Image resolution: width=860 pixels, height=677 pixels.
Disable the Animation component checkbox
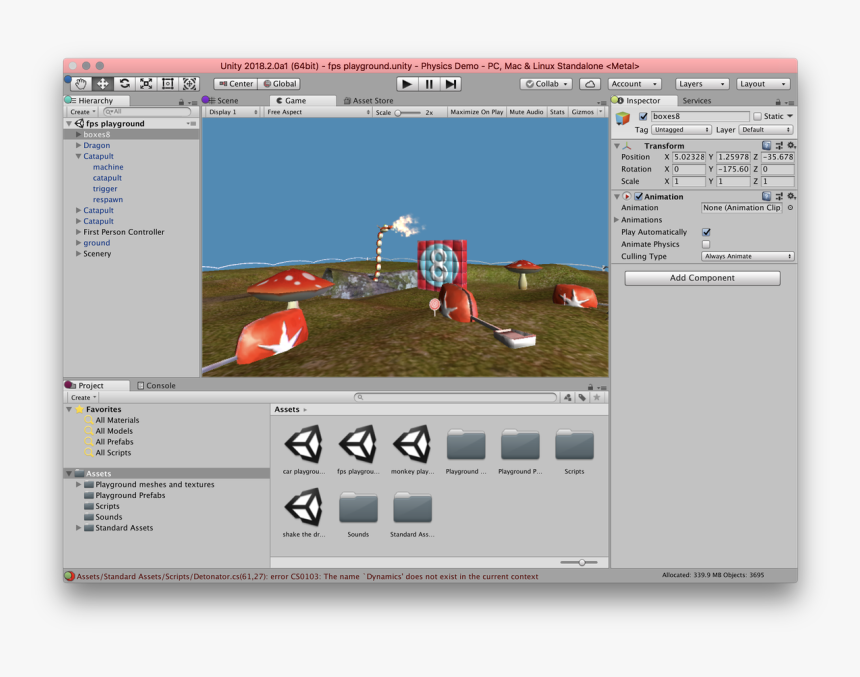pyautogui.click(x=639, y=196)
